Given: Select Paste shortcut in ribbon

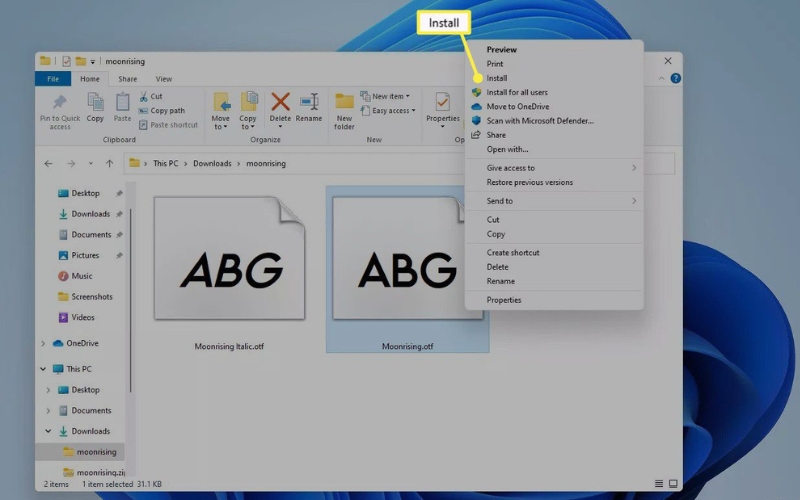Looking at the screenshot, I should click(x=168, y=124).
